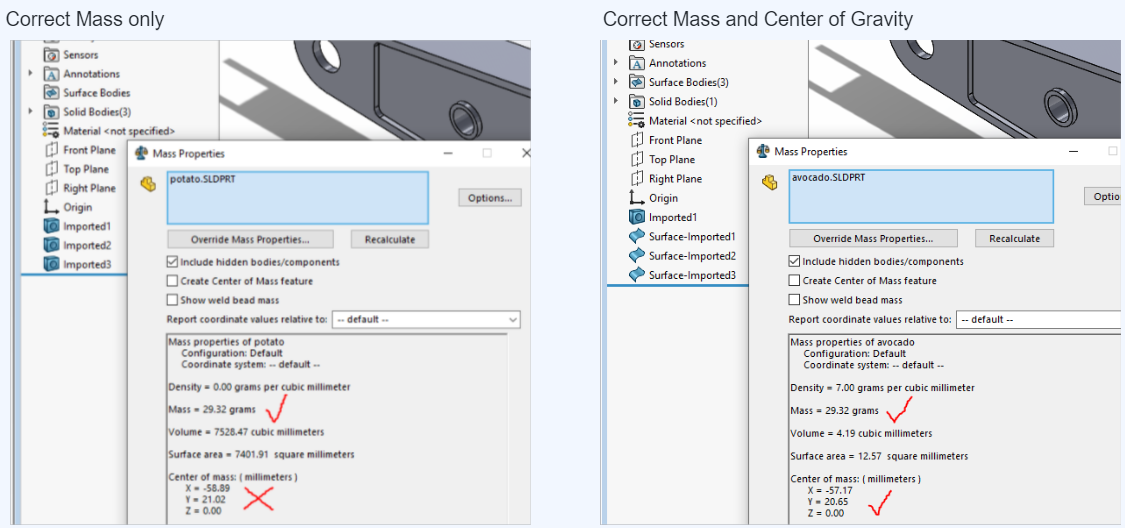Click avocado.SLDPRT selection box
Viewport: 1125px width, 528px height.
click(921, 197)
